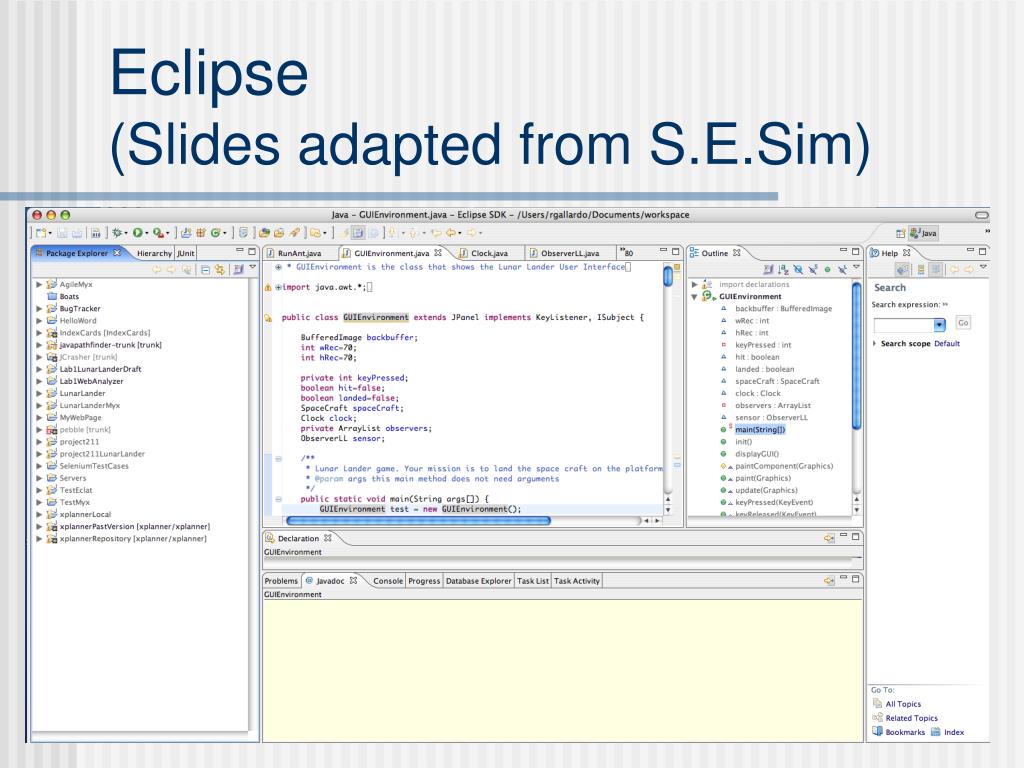Click the editor horizontal scrollbar
This screenshot has width=1024, height=768.
[418, 520]
